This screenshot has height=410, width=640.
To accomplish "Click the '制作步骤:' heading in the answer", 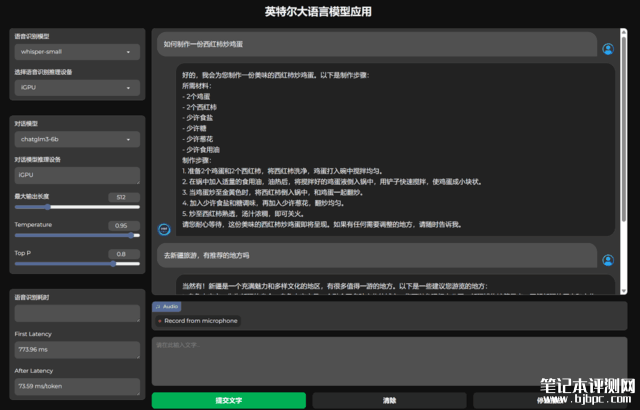I will (197, 160).
